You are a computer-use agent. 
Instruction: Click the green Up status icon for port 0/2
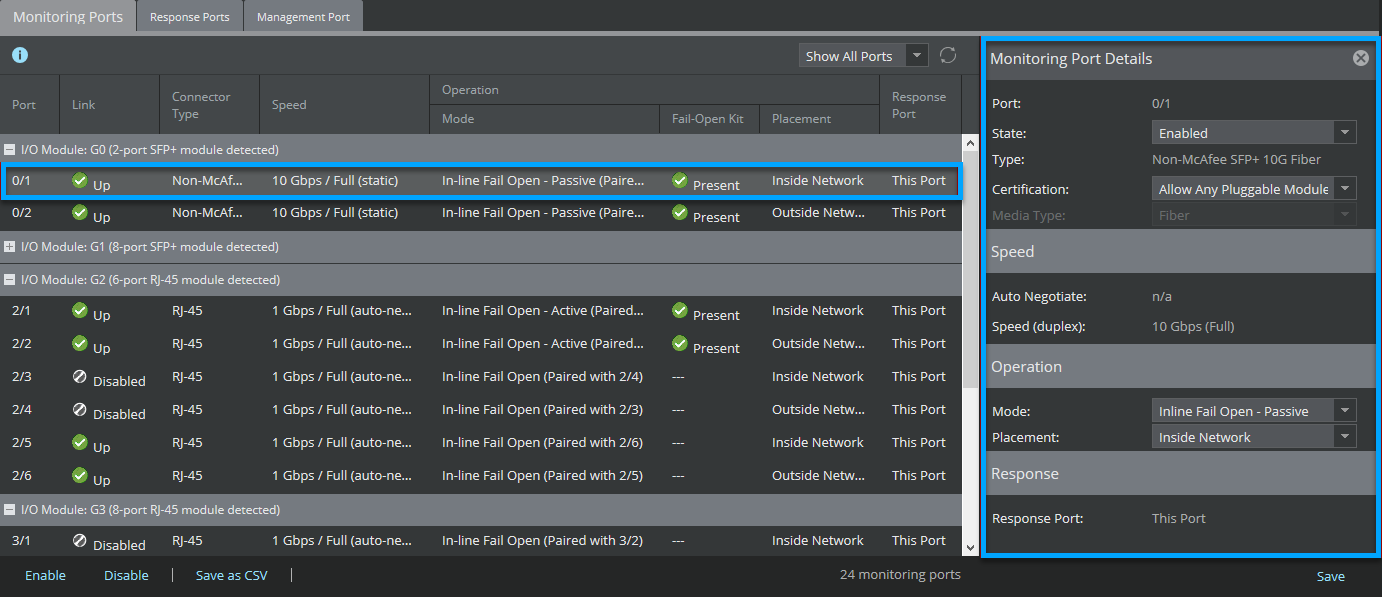coord(80,213)
